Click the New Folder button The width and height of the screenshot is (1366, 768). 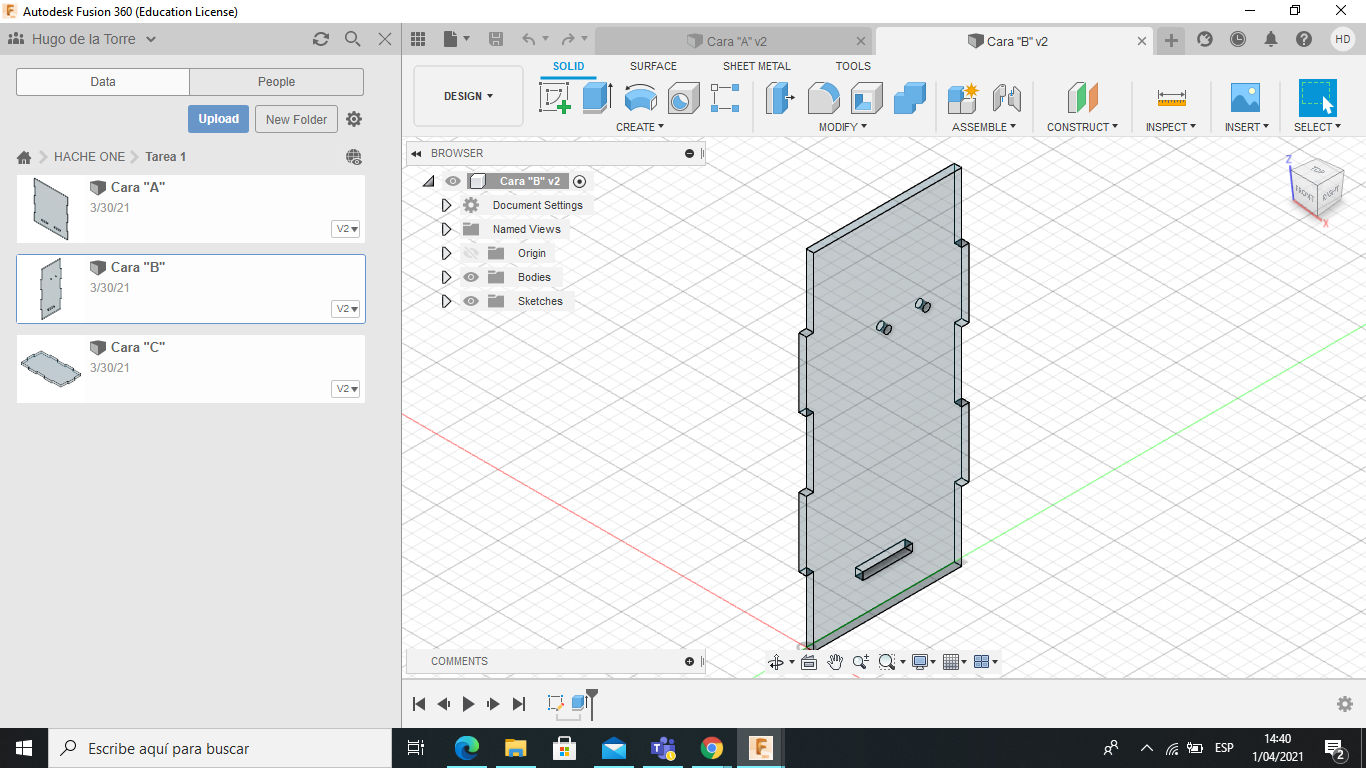point(296,119)
